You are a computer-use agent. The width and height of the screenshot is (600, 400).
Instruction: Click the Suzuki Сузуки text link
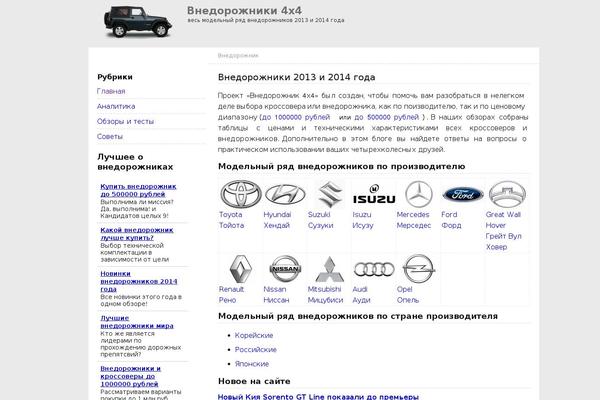pyautogui.click(x=320, y=220)
